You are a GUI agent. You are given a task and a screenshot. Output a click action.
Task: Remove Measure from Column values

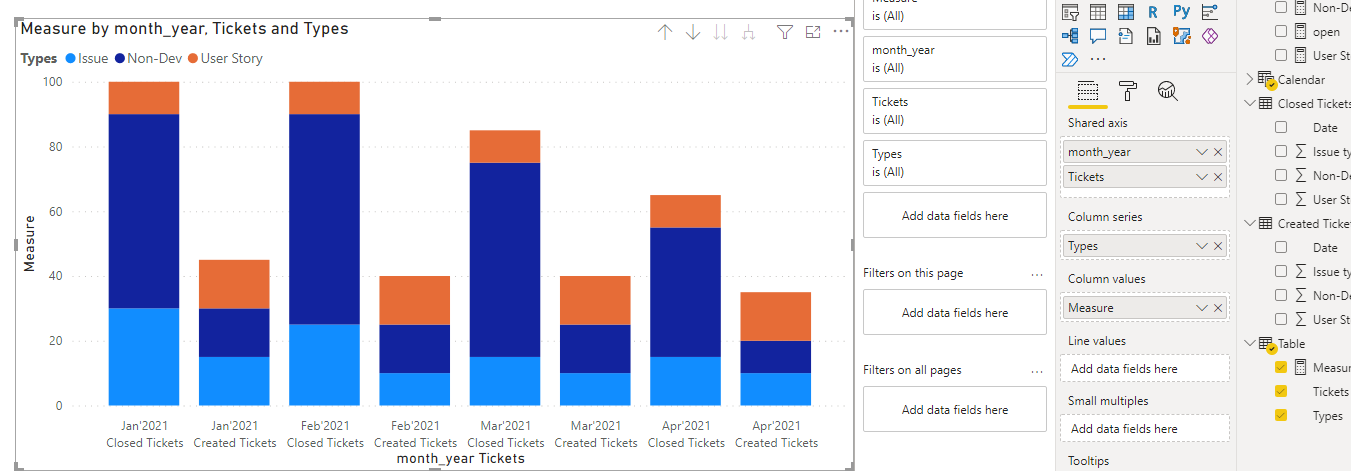1218,308
